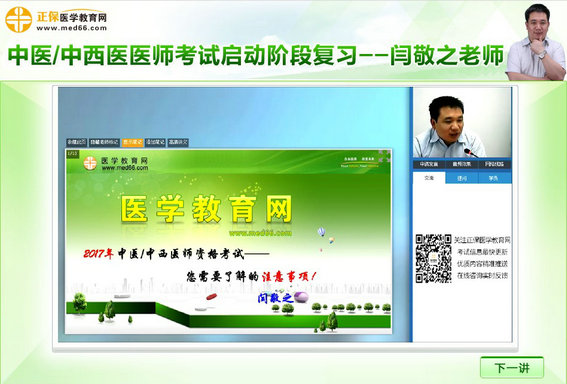
Task: Click the expand arrows icon at slide corner
Action: 385,157
